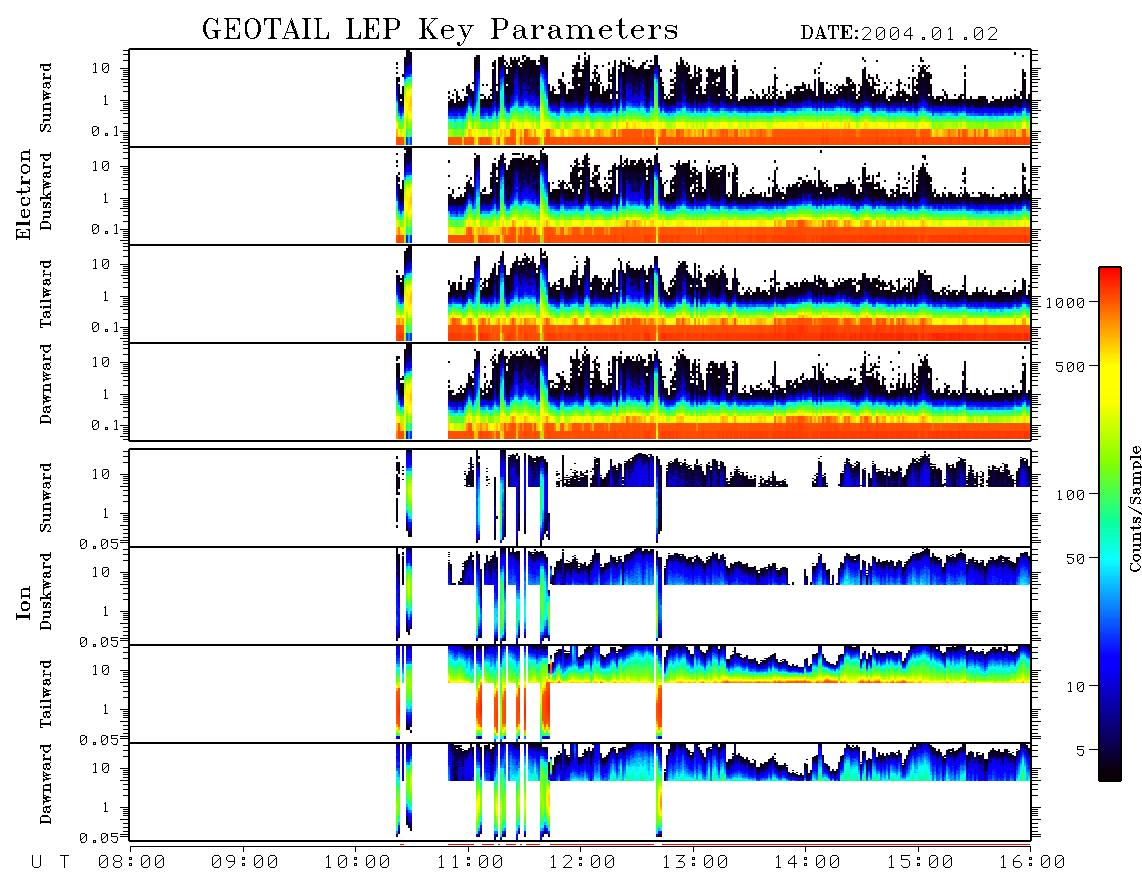Click the "1000" colorbar tick label
Image resolution: width=1142 pixels, height=880 pixels.
(x=1066, y=302)
